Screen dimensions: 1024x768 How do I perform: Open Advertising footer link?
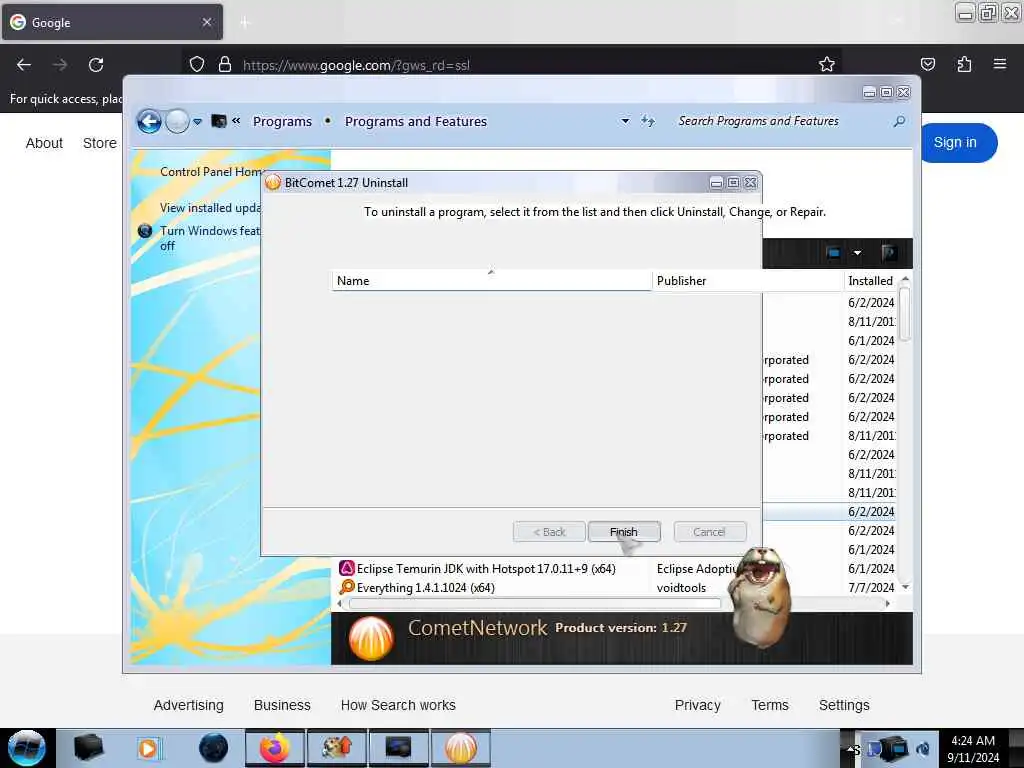coord(189,705)
